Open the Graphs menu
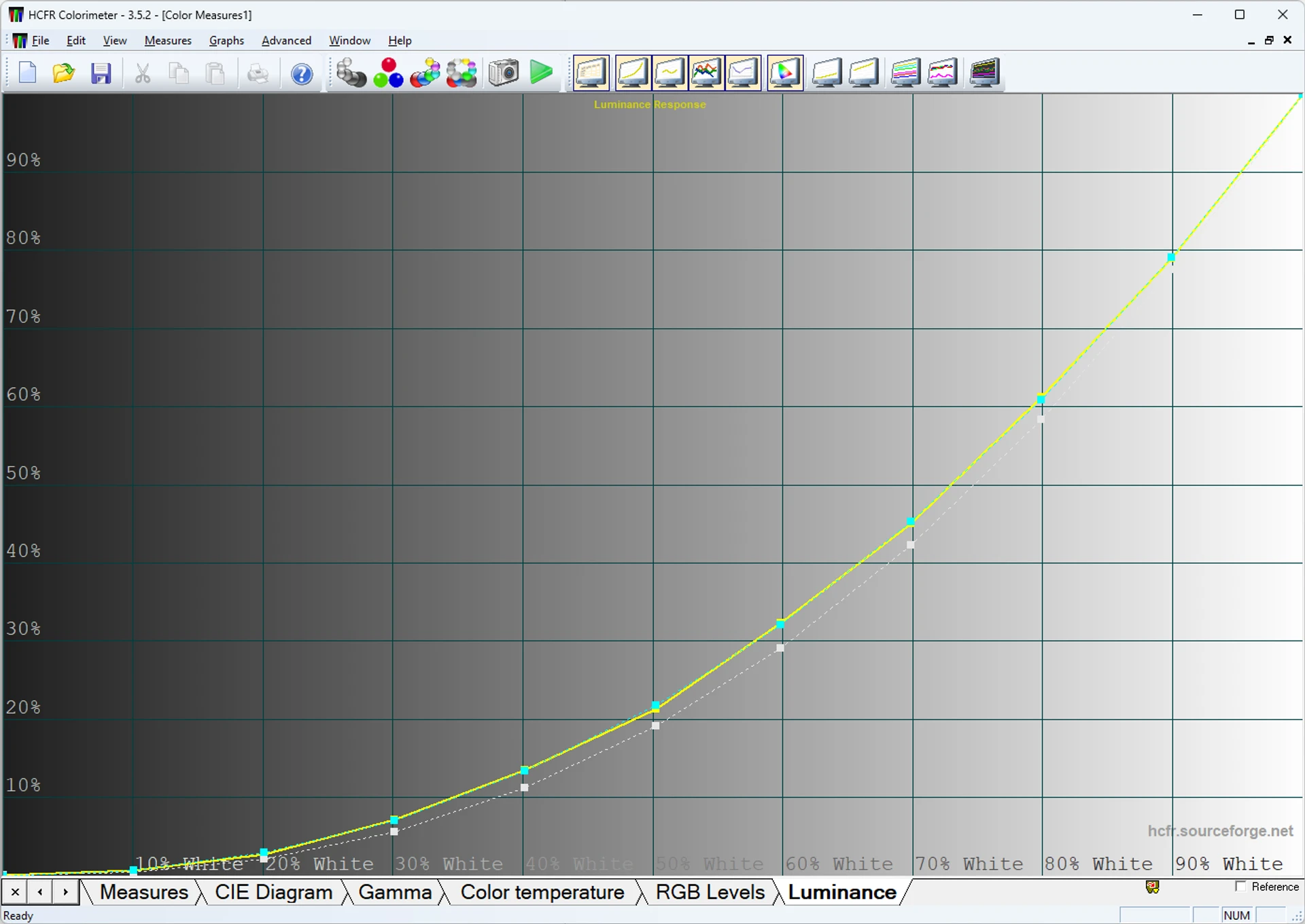This screenshot has width=1305, height=924. pos(226,41)
